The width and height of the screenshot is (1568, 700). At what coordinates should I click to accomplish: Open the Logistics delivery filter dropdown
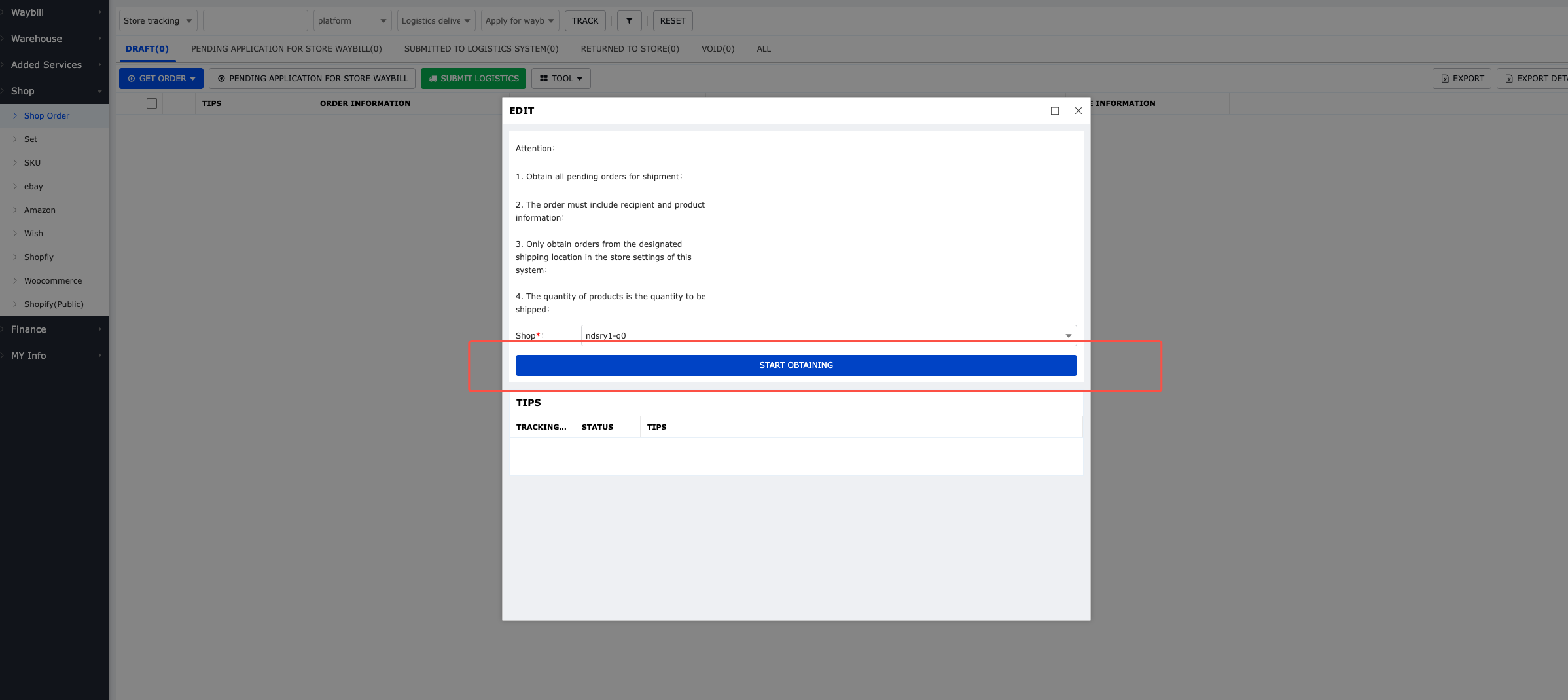click(x=435, y=20)
